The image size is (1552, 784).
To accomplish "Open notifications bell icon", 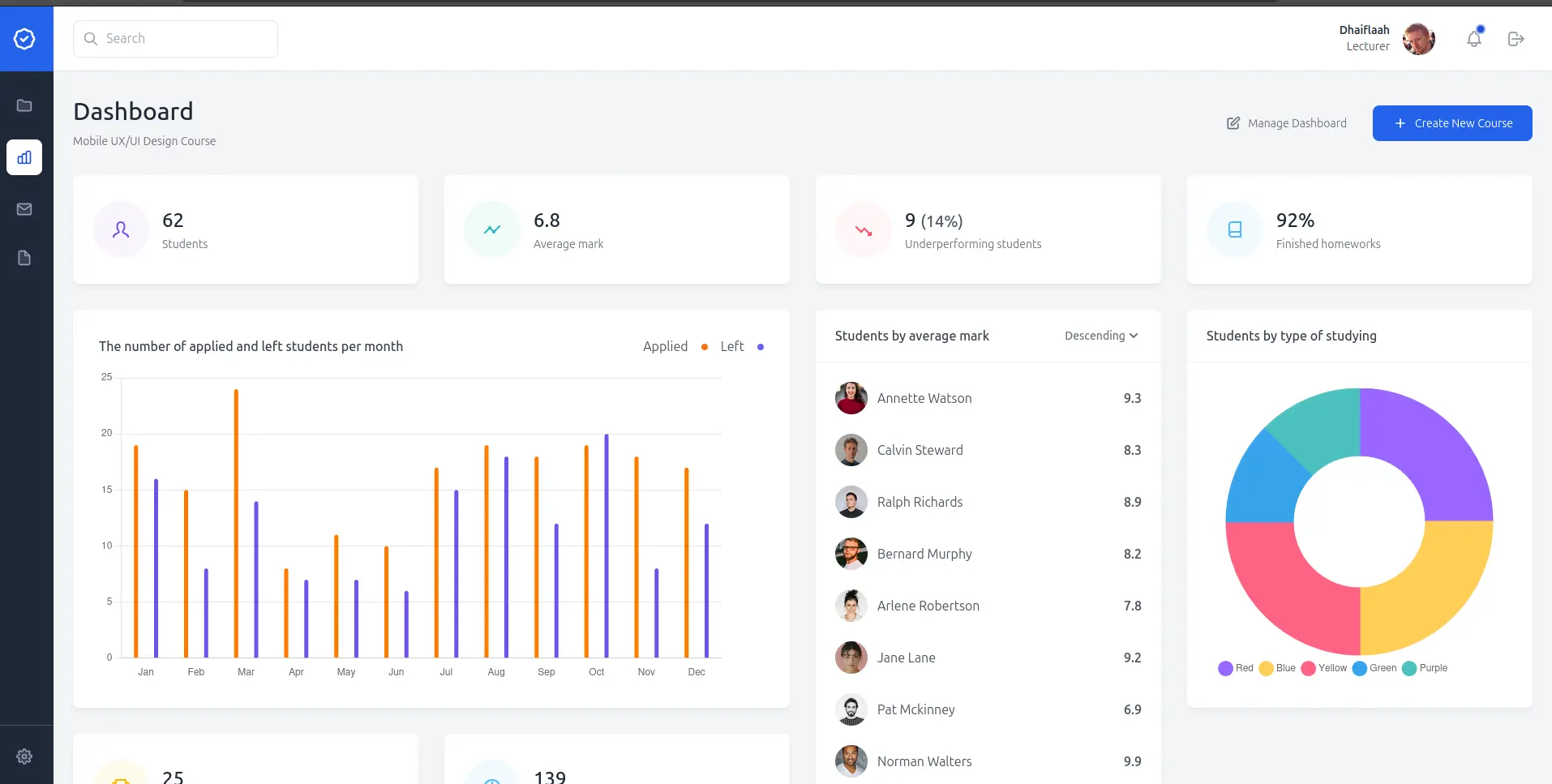I will (1474, 38).
